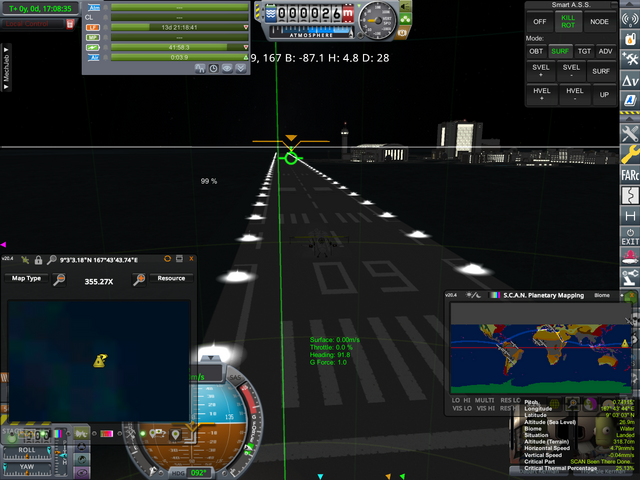640x480 pixels.
Task: Click the green tri-dot icon beside altimeter
Action: (405, 19)
